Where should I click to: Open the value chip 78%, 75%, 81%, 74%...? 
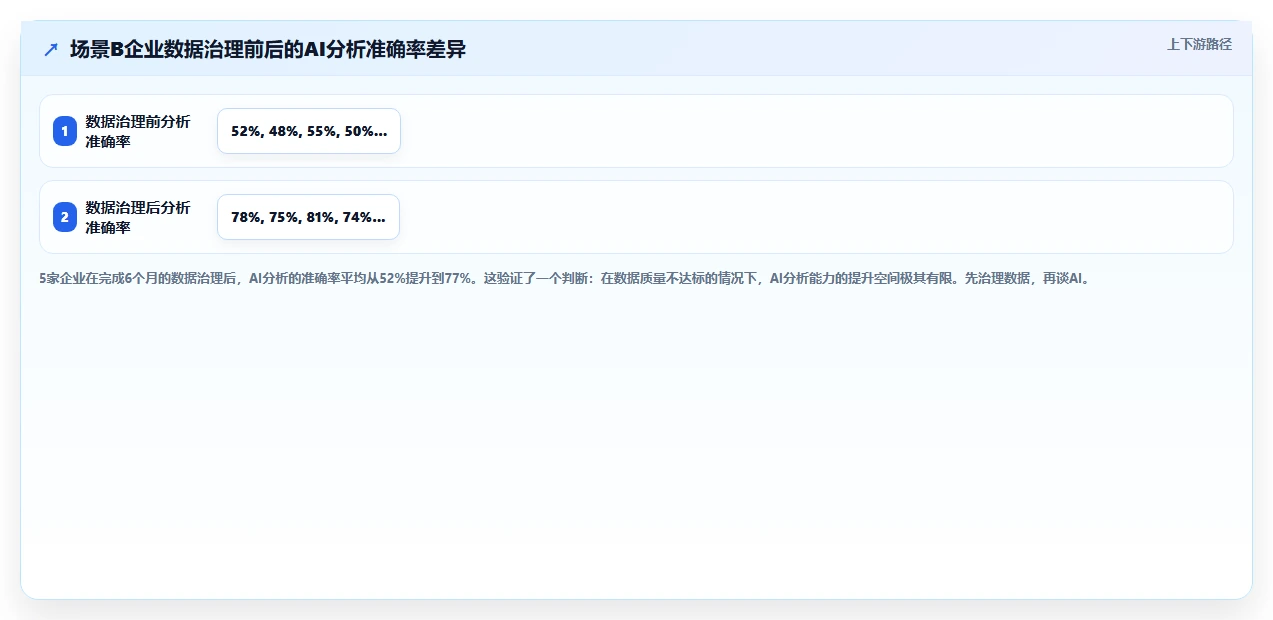click(309, 217)
